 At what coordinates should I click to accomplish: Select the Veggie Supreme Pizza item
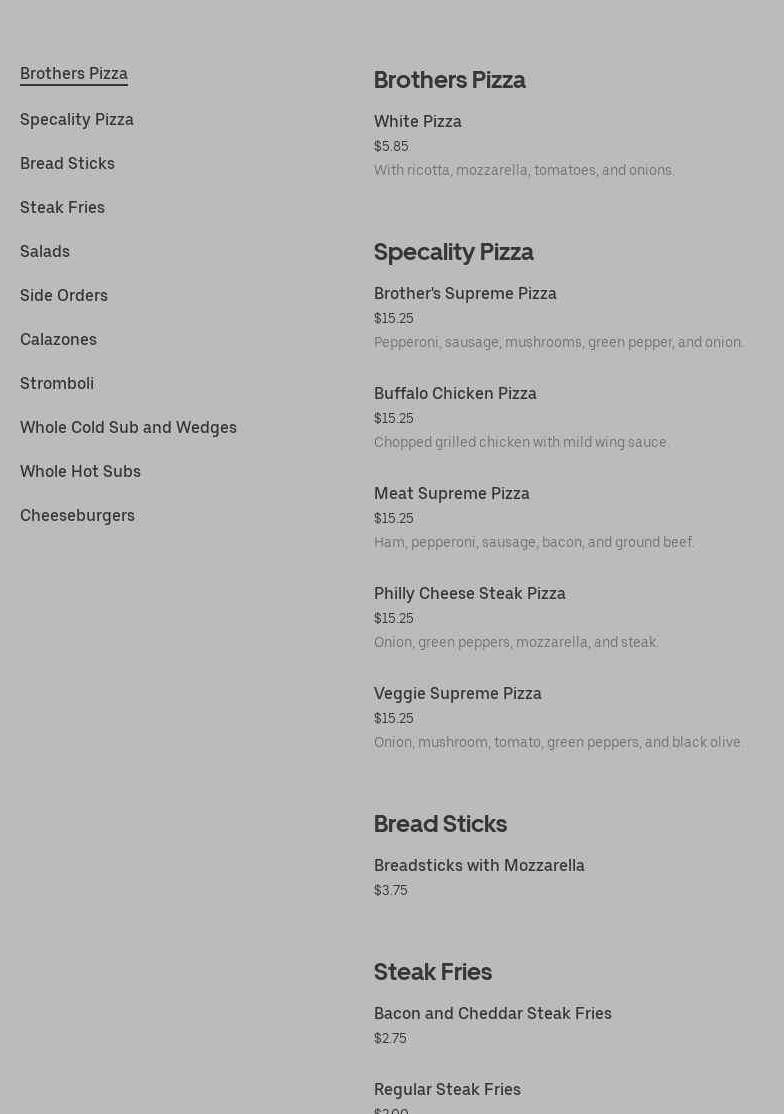(x=458, y=694)
